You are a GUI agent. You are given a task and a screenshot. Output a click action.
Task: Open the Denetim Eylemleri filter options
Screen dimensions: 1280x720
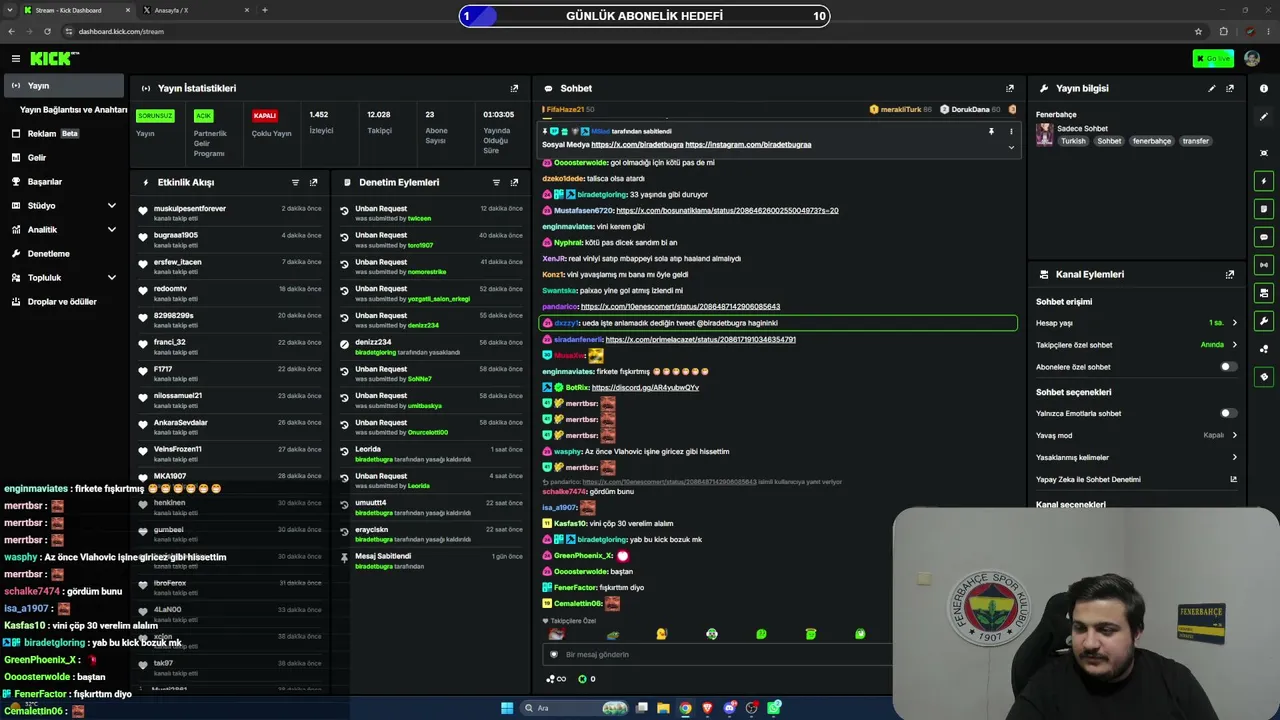coord(496,183)
